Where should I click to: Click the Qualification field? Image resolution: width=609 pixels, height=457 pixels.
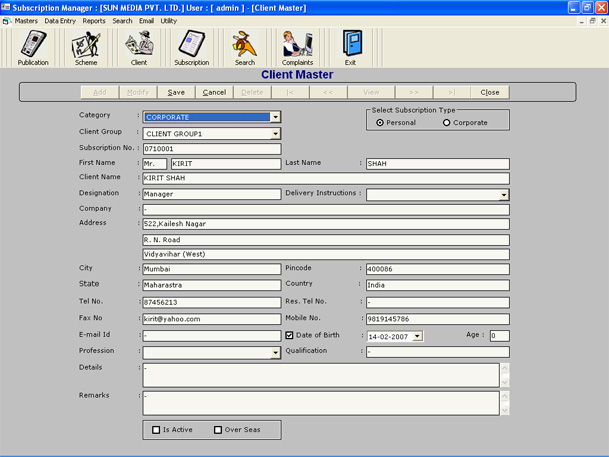point(438,352)
